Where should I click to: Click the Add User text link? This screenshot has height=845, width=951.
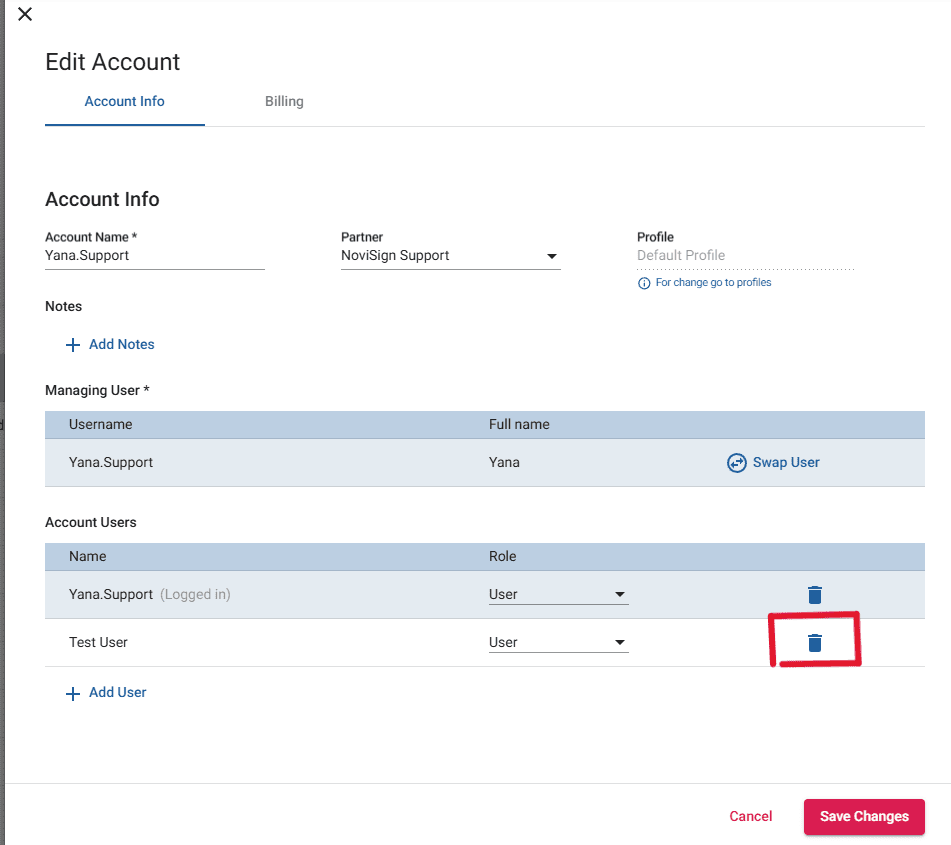click(117, 693)
